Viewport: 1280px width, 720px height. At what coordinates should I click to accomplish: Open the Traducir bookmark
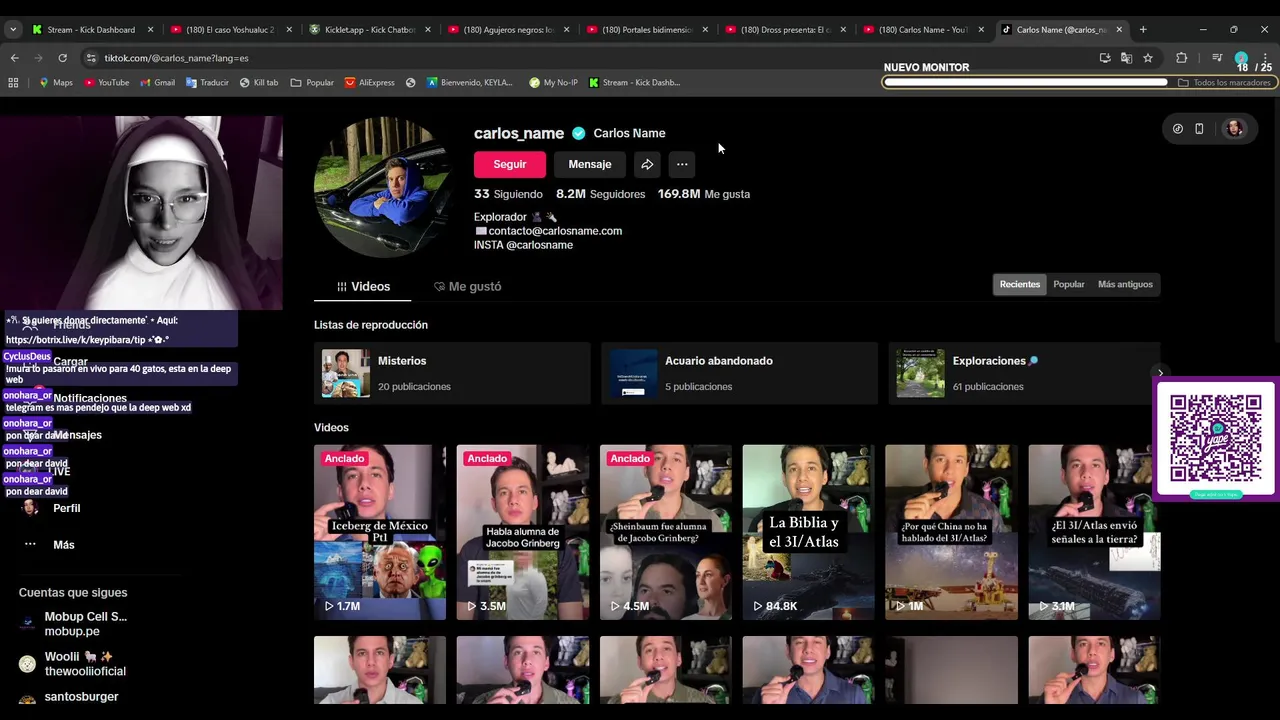[208, 82]
